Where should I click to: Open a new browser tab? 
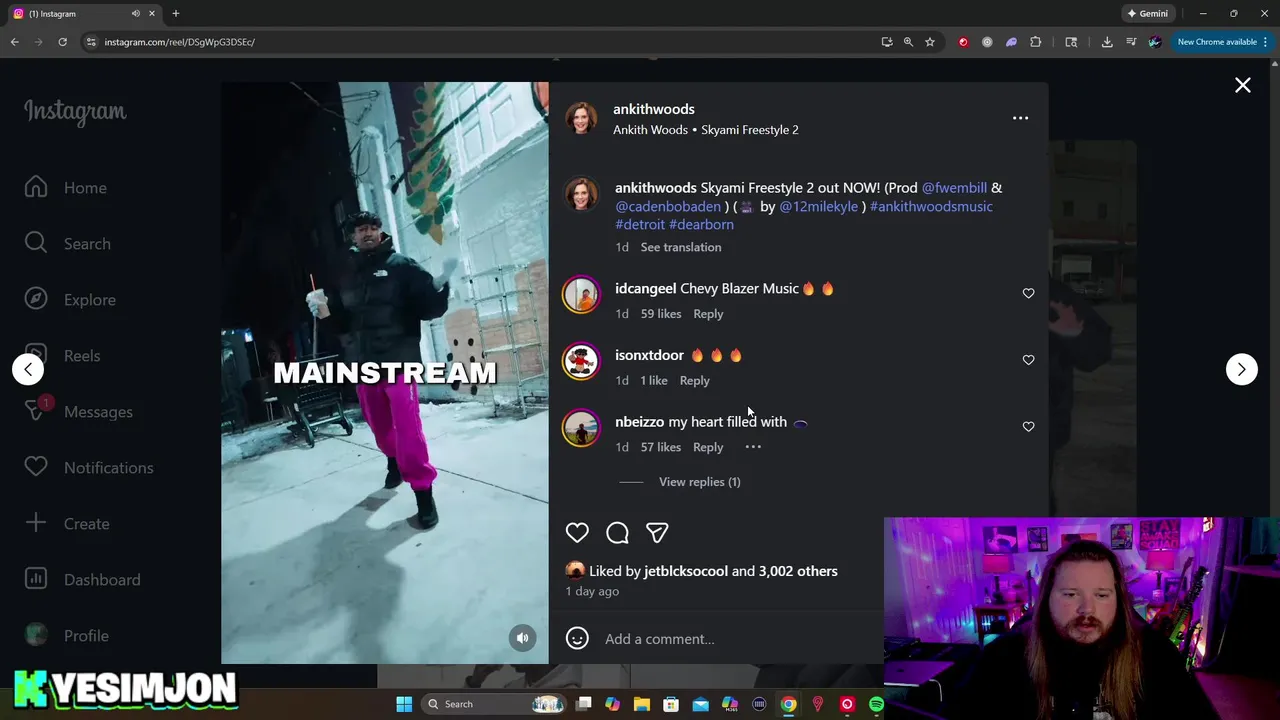[176, 14]
